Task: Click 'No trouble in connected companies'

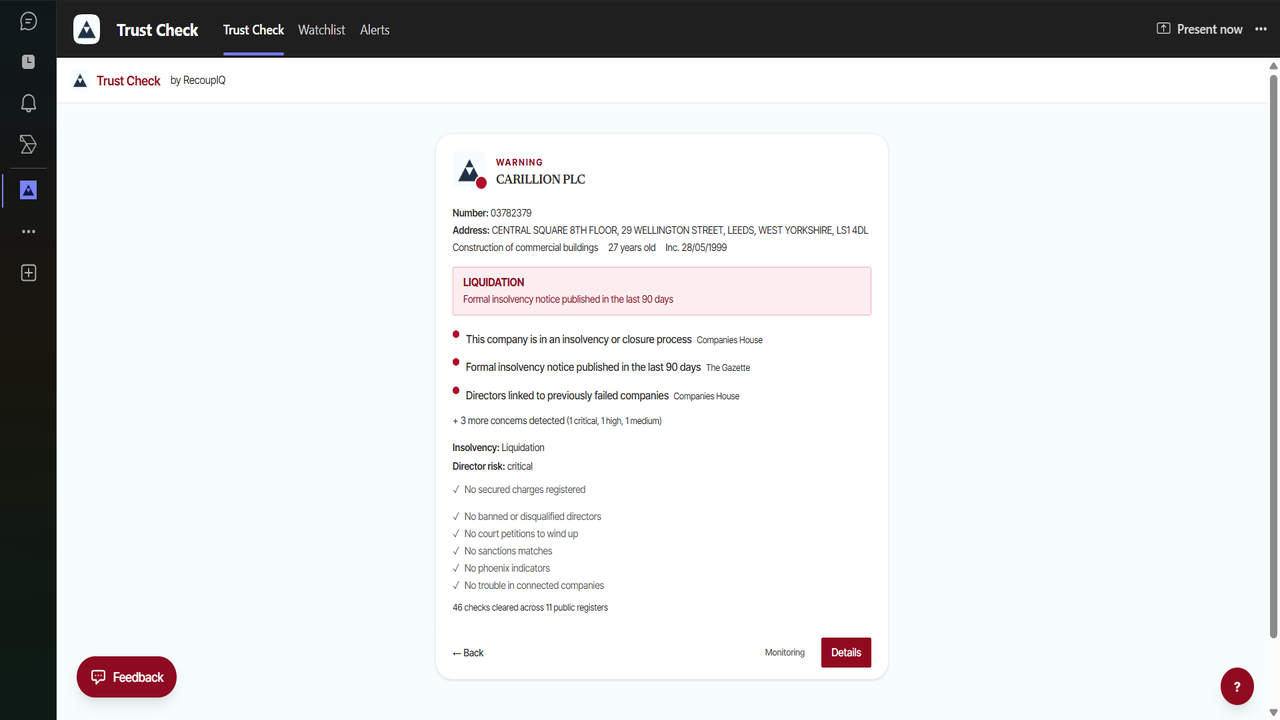Action: pyautogui.click(x=529, y=586)
